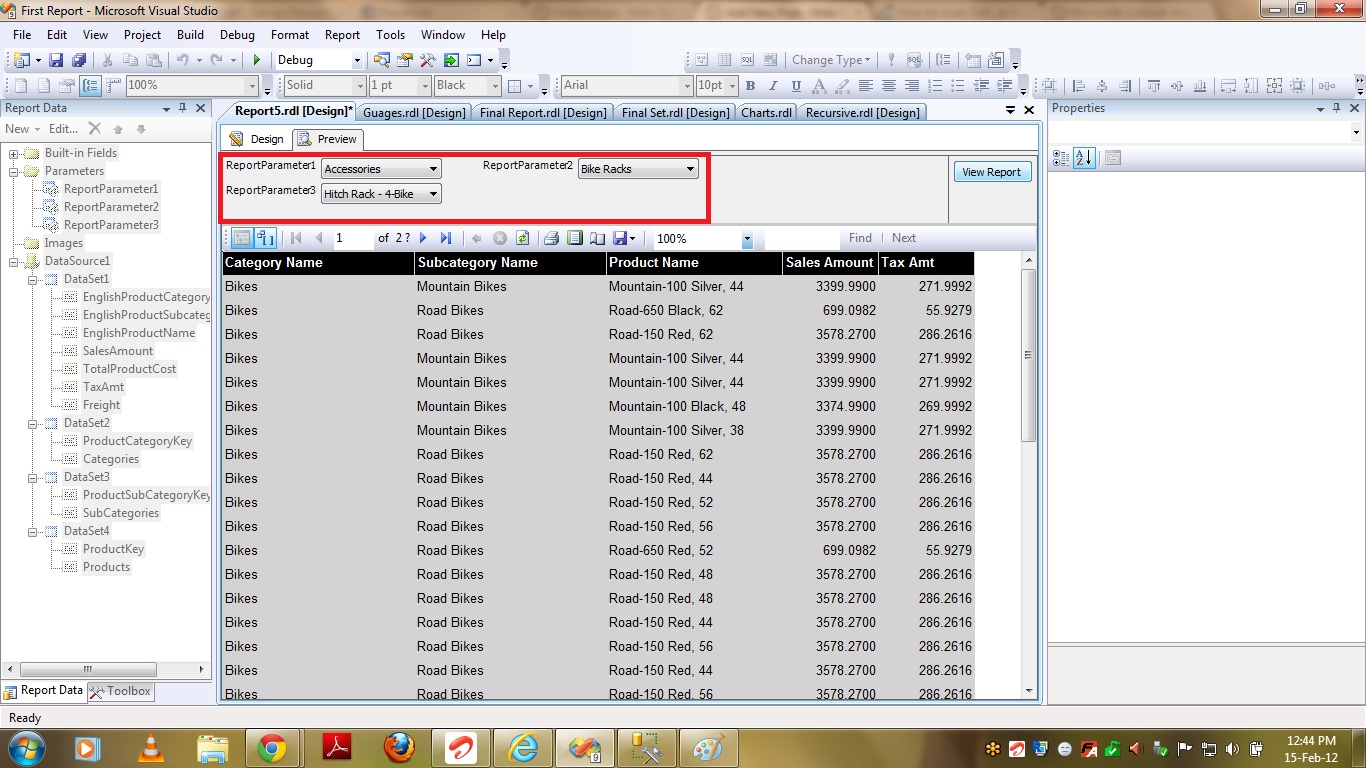Switch to the Final Report.rdl tab
The width and height of the screenshot is (1366, 768).
[x=542, y=112]
